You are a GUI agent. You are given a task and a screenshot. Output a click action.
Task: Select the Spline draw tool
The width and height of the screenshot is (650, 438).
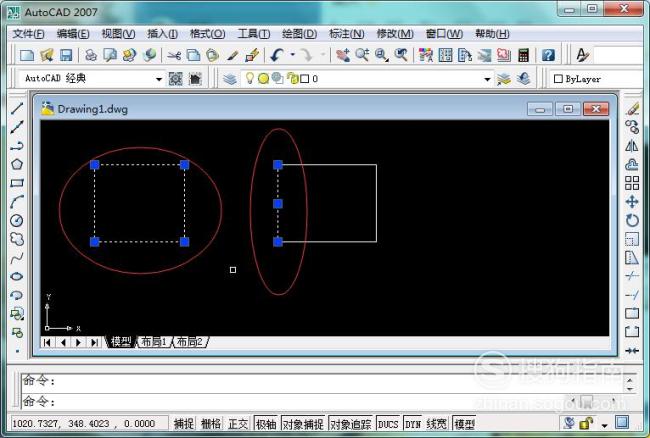pyautogui.click(x=17, y=258)
